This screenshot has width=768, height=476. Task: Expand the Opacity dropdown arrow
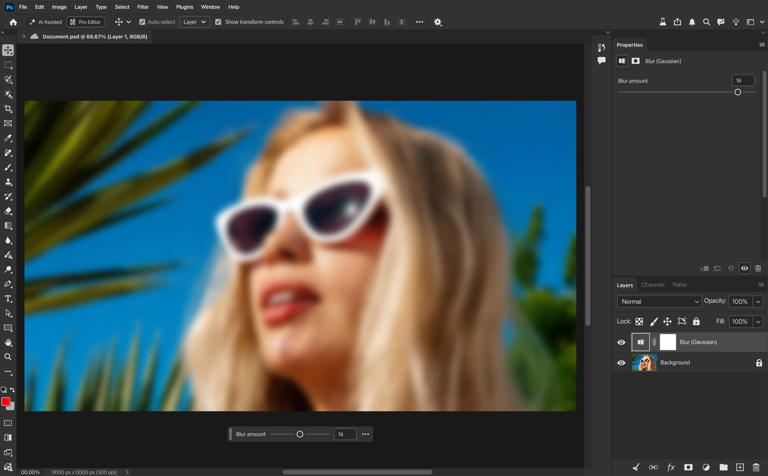758,302
